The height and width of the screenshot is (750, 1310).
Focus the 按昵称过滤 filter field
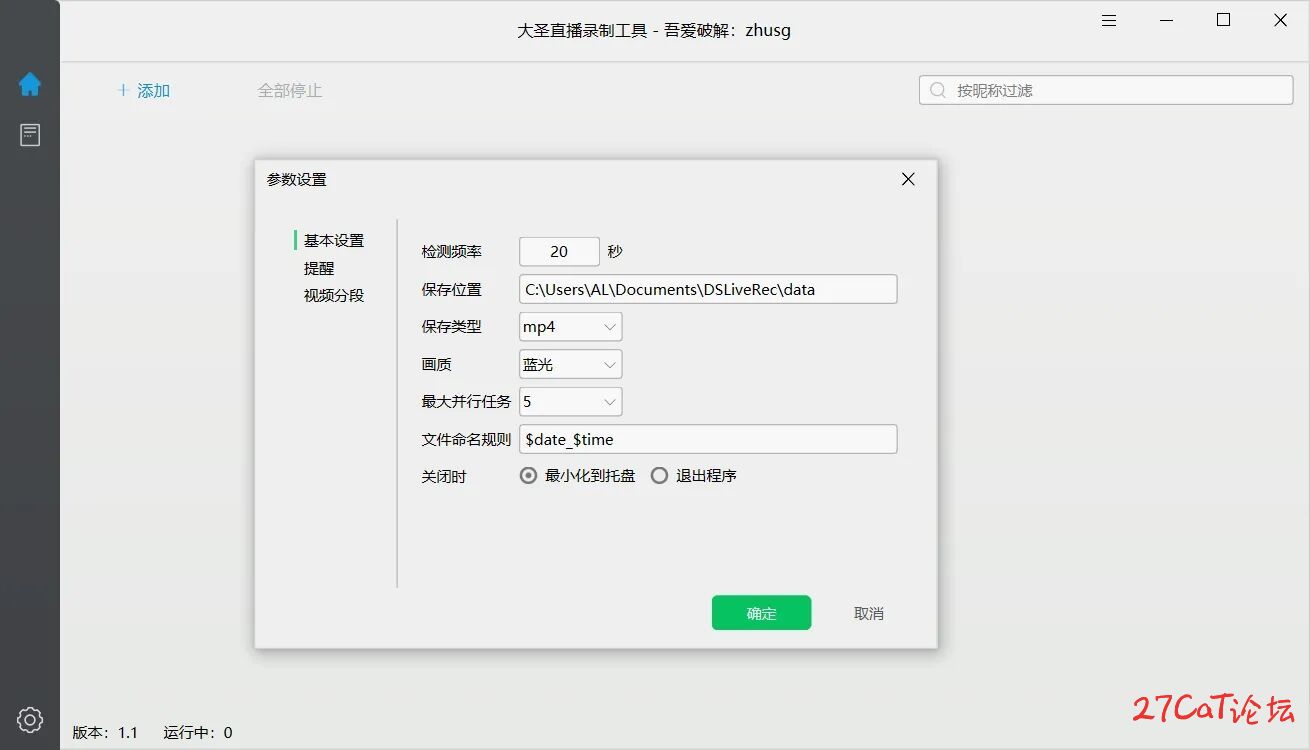point(1106,90)
